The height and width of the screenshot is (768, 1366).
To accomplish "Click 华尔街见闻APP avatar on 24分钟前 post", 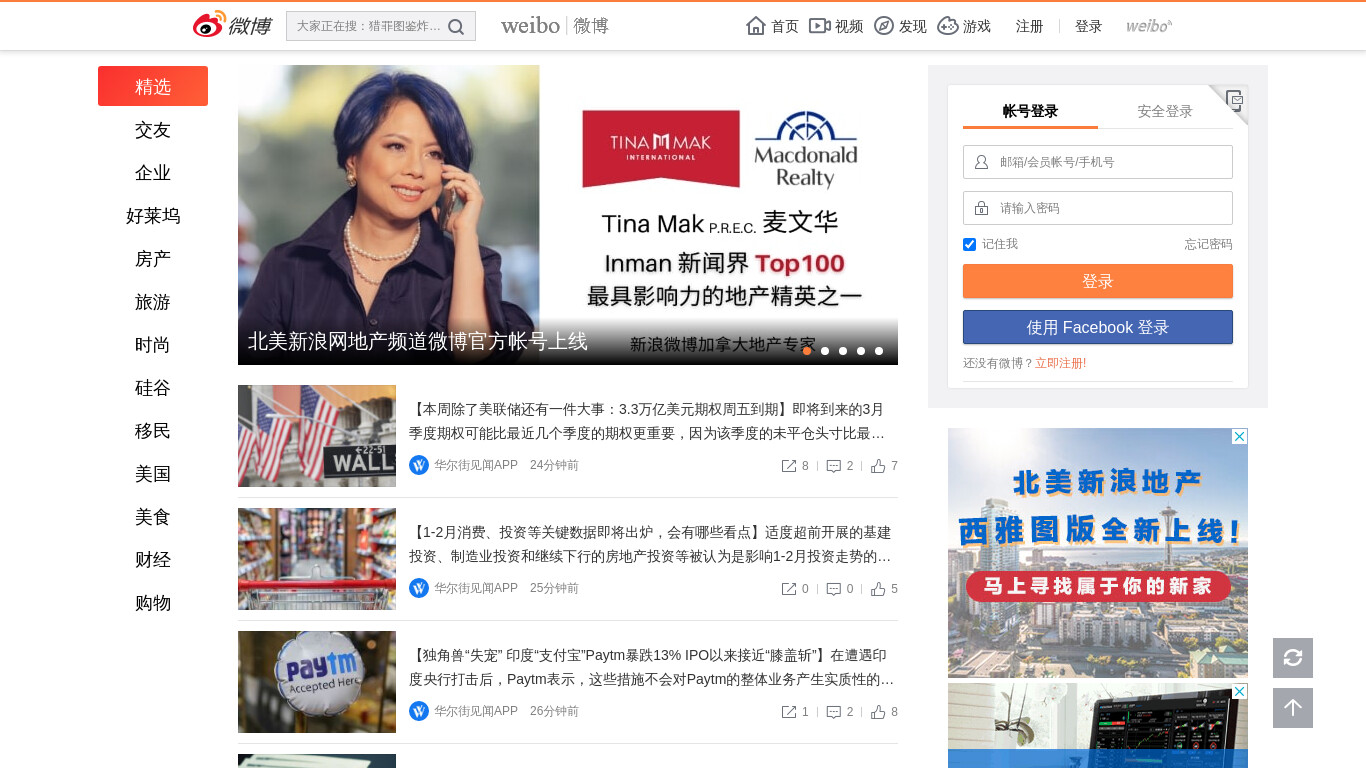I will (x=419, y=465).
